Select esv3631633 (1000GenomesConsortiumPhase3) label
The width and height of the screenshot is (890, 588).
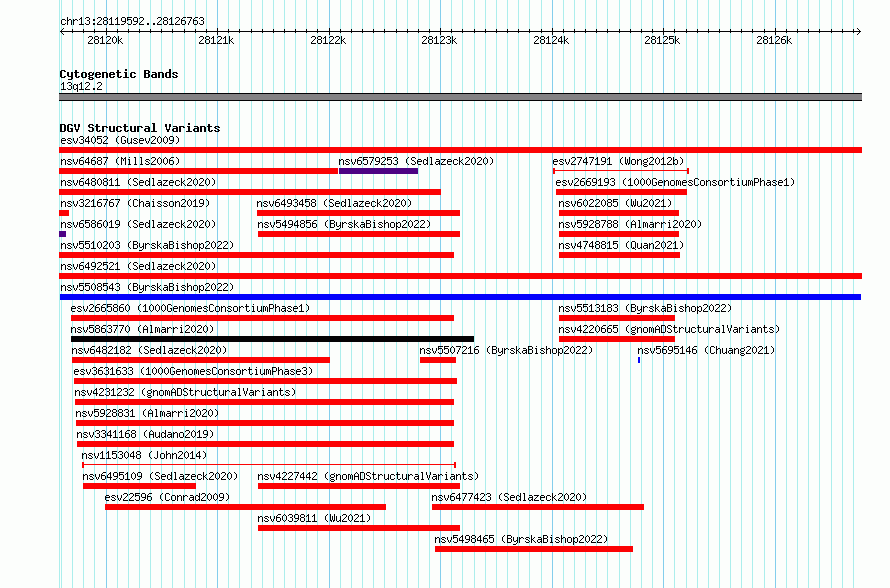(193, 371)
